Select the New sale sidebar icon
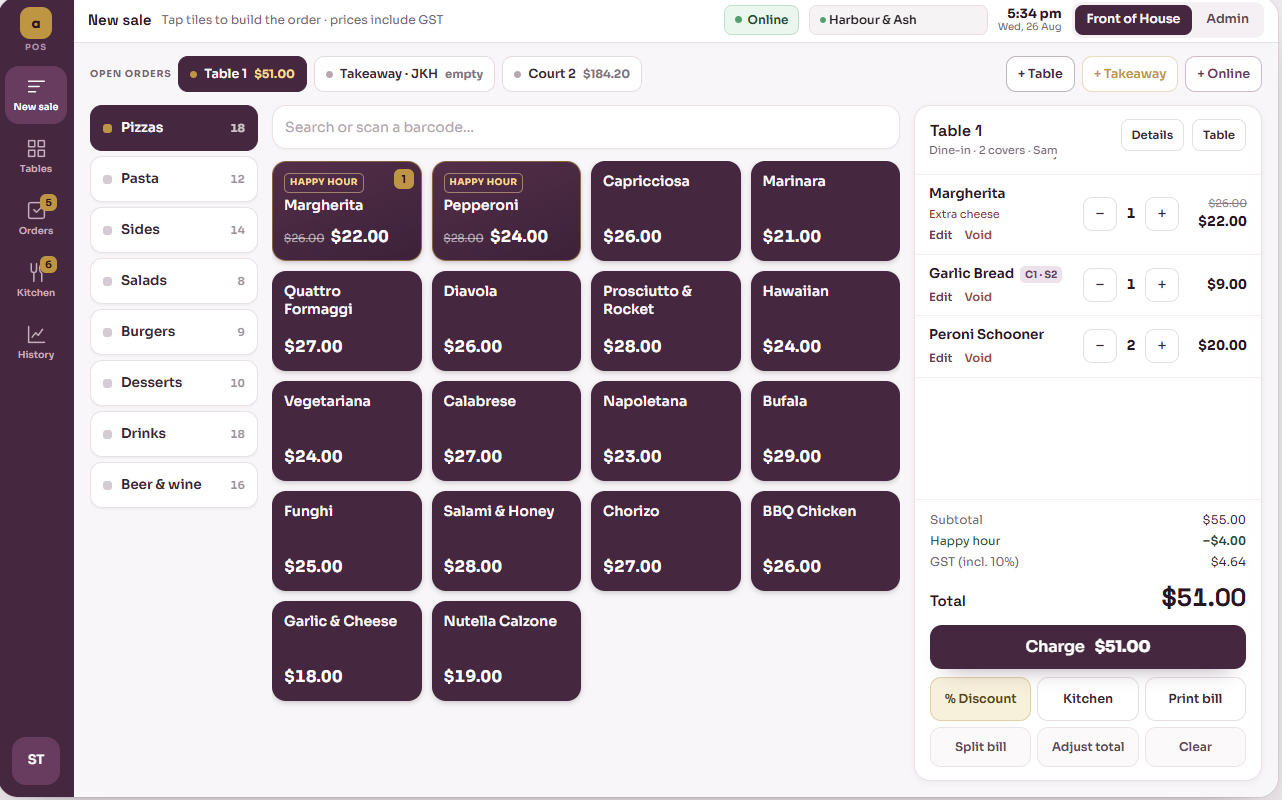This screenshot has height=800, width=1282. pyautogui.click(x=36, y=95)
